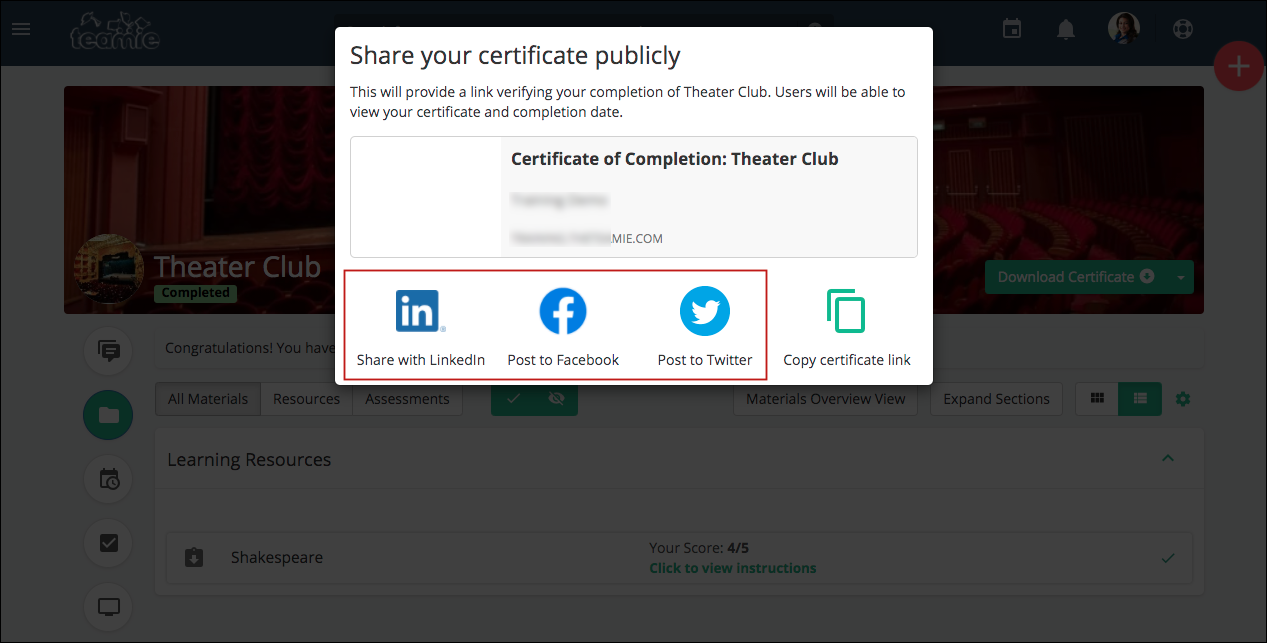Screen dimensions: 1267x643
Task: Post certificate to Facebook icon
Action: pos(563,311)
